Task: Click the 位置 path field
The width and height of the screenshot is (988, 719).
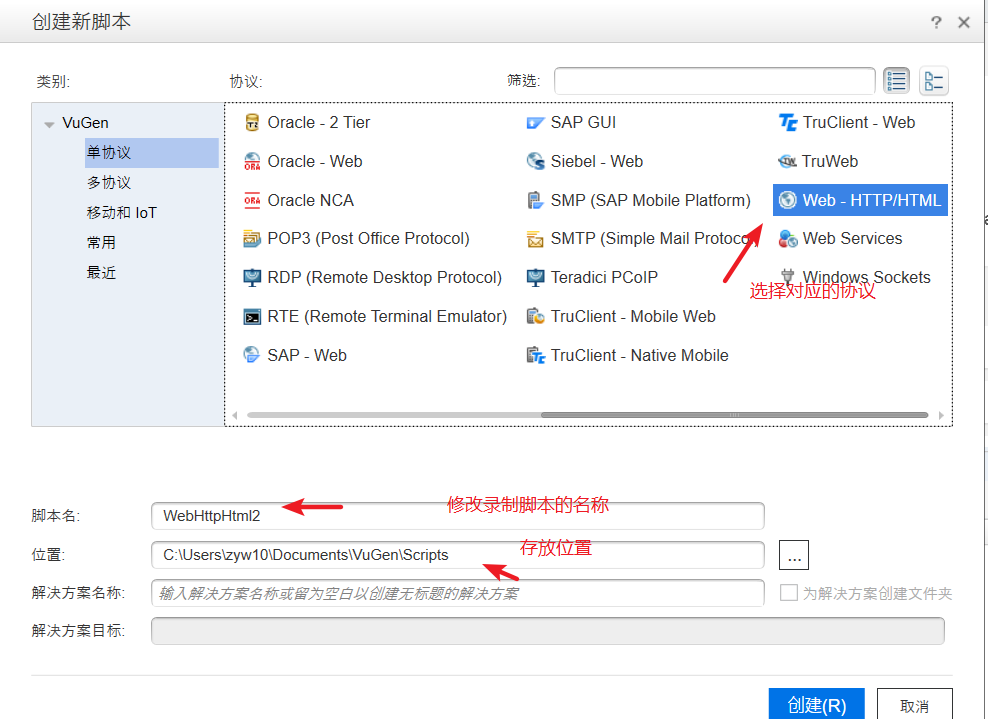Action: 457,555
